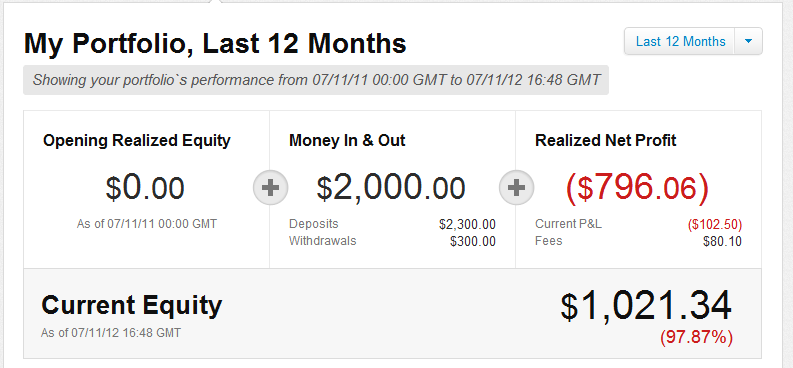Click the Fees $80.10 value
The width and height of the screenshot is (793, 368).
(722, 242)
